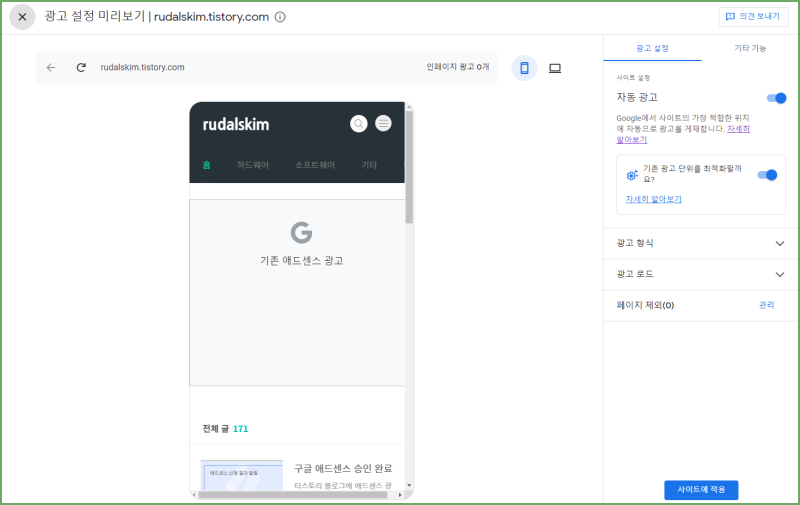Select the 홈 blog menu item
Viewport: 800px width, 505px height.
207,165
